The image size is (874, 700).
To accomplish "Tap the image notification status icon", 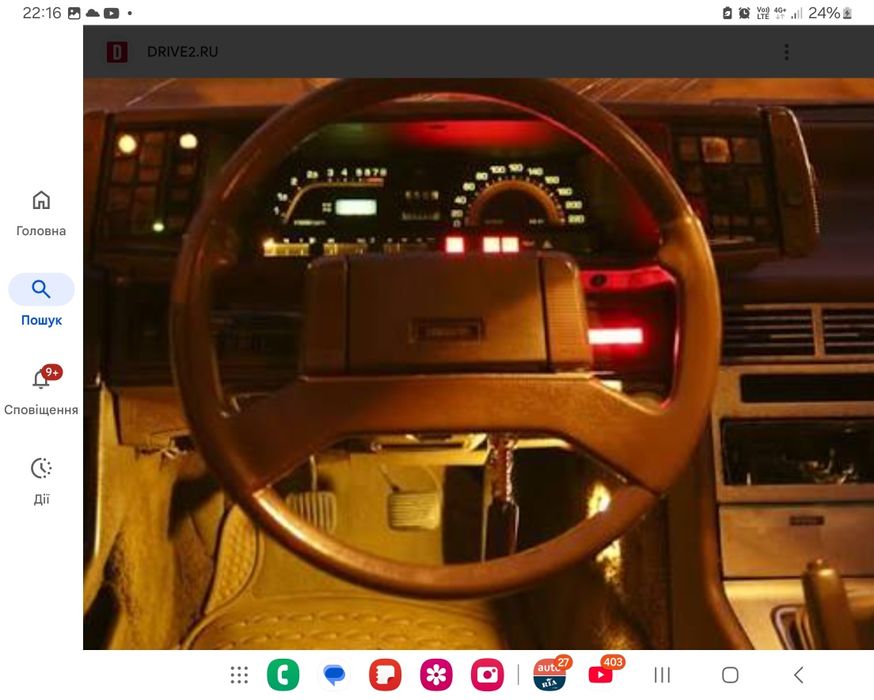I will click(x=74, y=13).
